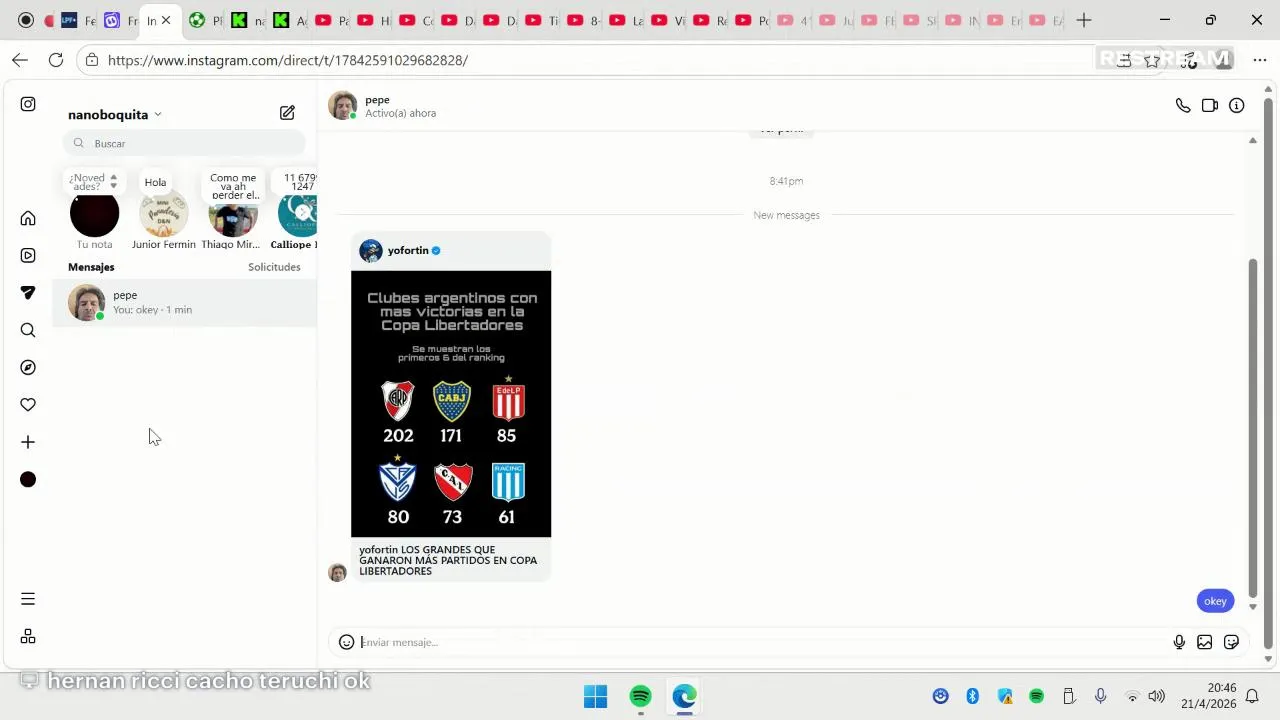Screen dimensions: 1280x720
Task: Open the Instagram logo home link
Action: pos(28,104)
